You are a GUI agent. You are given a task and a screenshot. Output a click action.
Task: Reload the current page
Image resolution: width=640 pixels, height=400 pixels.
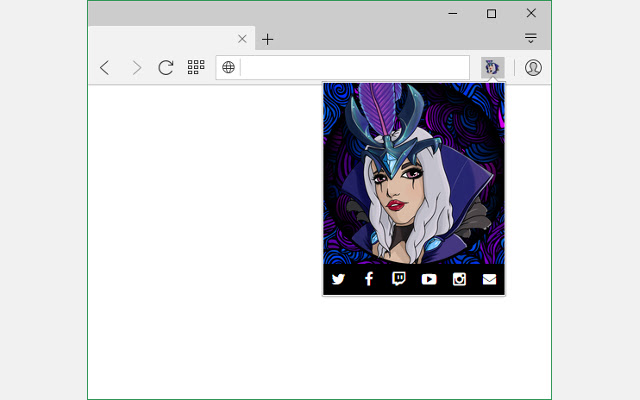pyautogui.click(x=166, y=67)
